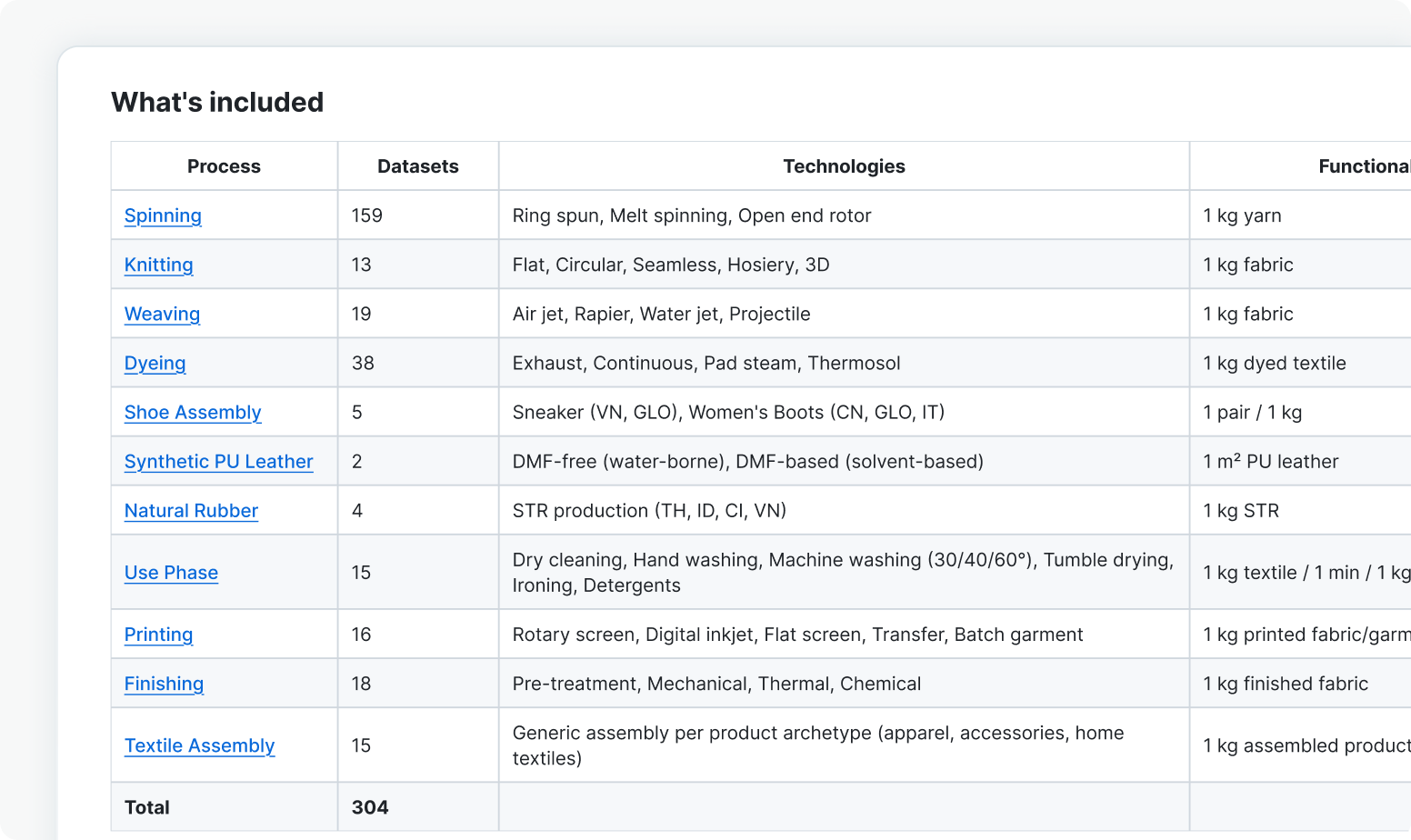Click the Spinning datasets count 159
This screenshot has width=1411, height=840.
click(x=367, y=215)
